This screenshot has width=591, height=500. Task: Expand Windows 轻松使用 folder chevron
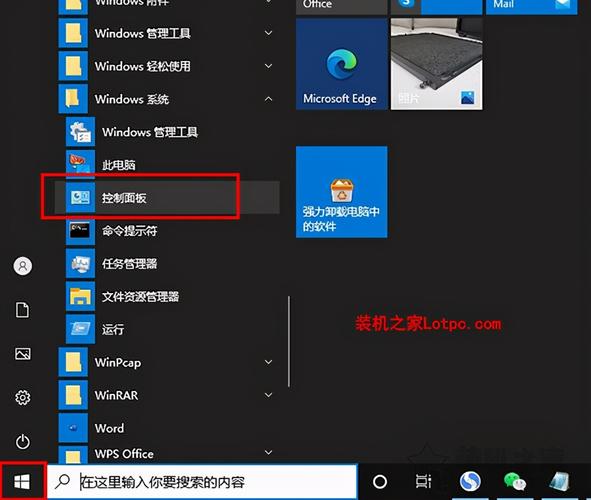coord(268,66)
